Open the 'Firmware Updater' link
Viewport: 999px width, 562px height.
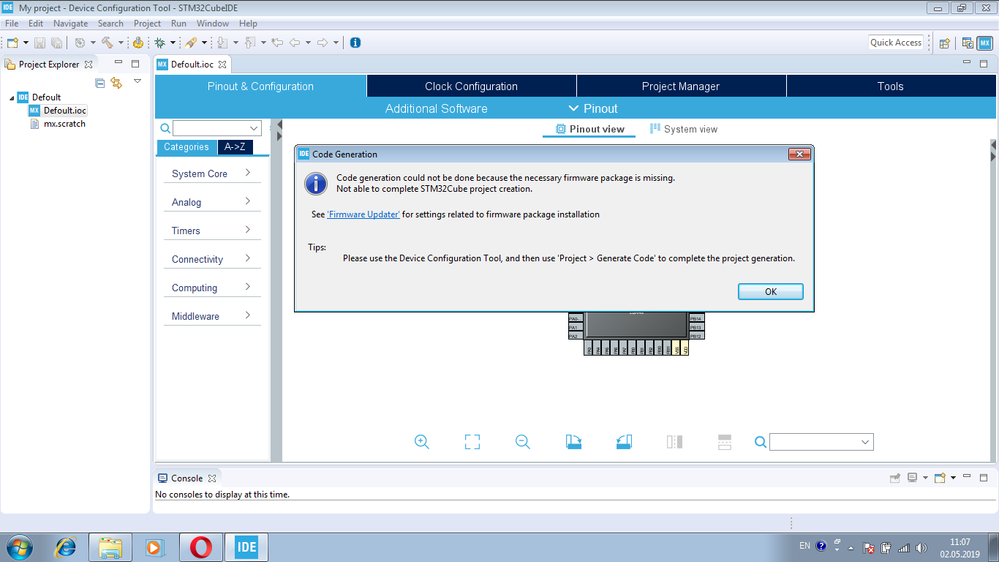(x=363, y=215)
